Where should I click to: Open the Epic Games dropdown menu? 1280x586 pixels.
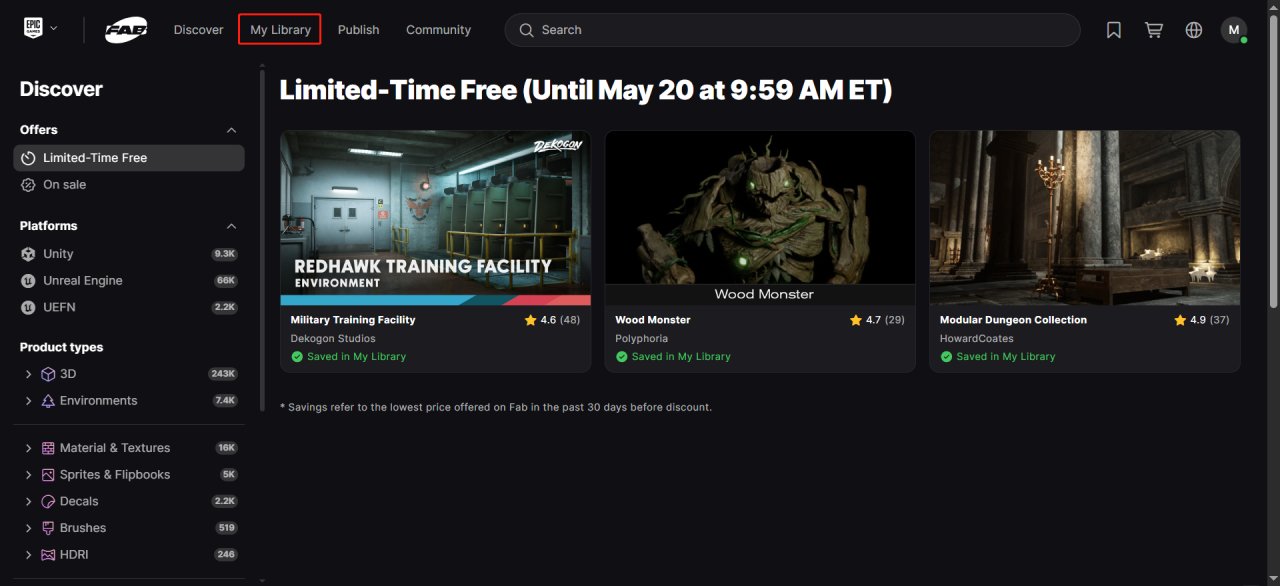(41, 29)
